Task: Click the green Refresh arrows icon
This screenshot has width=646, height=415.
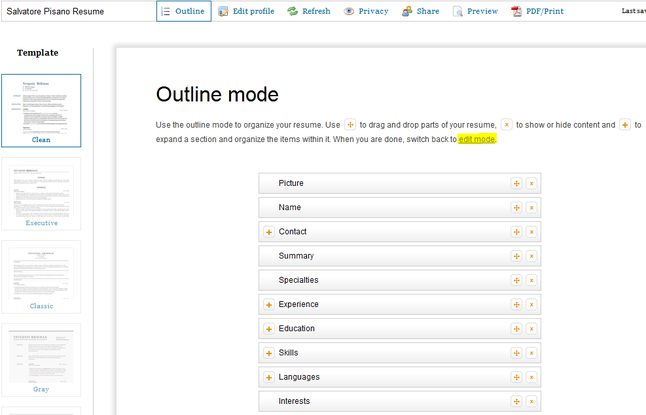Action: [293, 12]
